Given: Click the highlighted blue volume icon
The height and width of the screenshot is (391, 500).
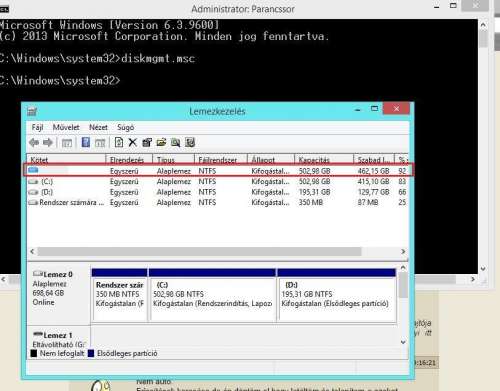Looking at the screenshot, I should click(33, 170).
